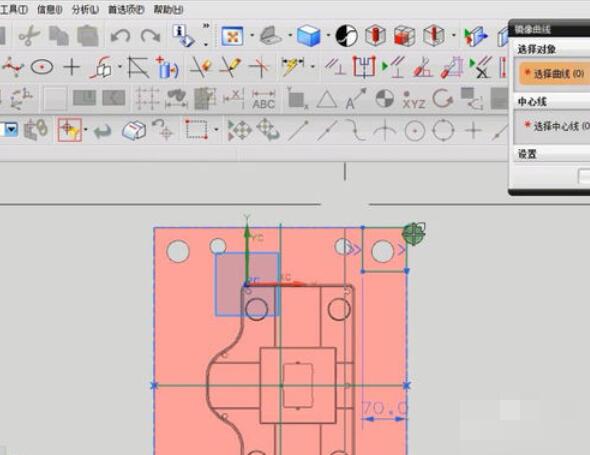Click the triangle icon in the third toolbar row
The width and height of the screenshot is (590, 455).
point(327,100)
